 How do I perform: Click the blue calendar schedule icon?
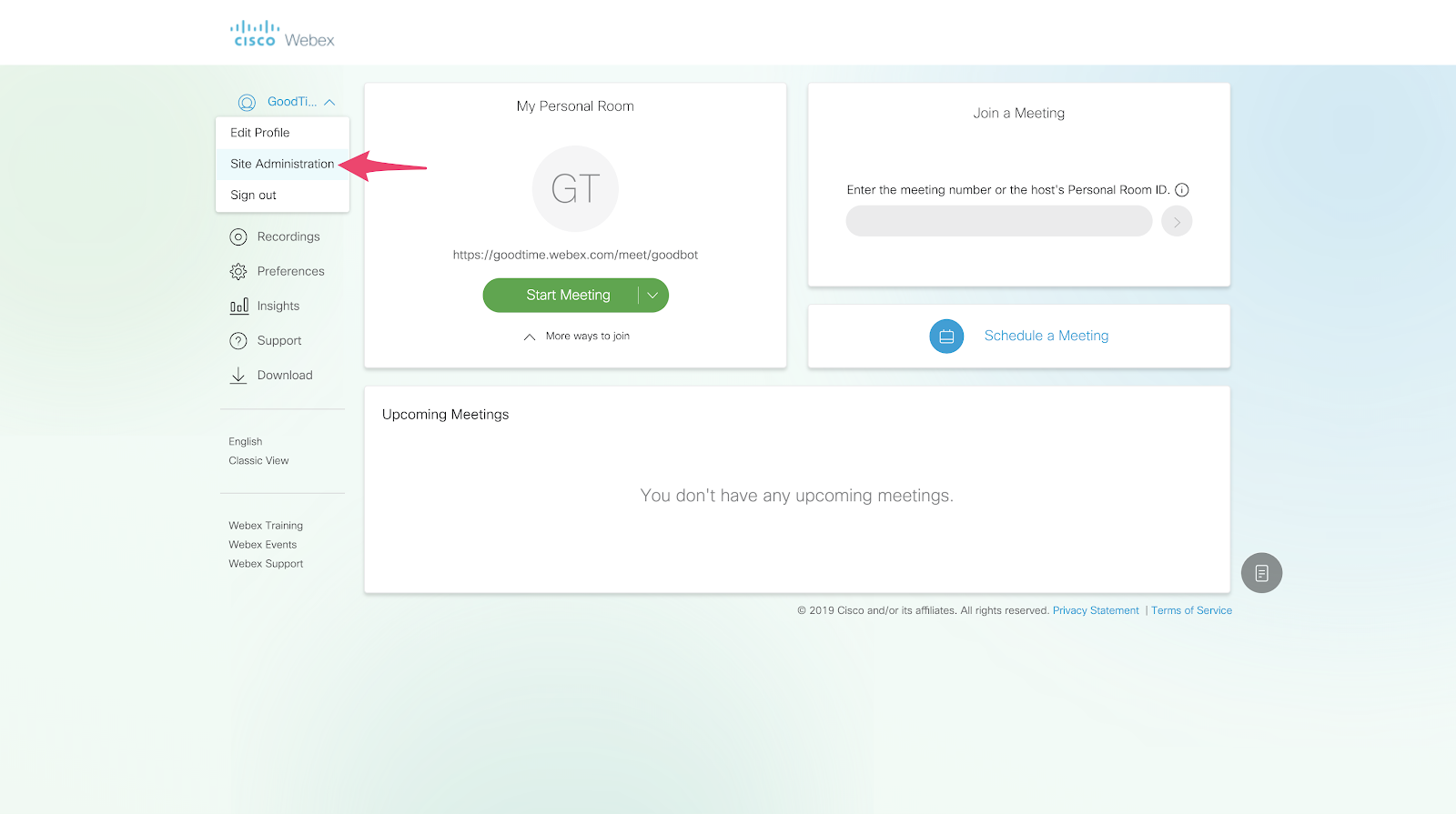[x=946, y=337]
